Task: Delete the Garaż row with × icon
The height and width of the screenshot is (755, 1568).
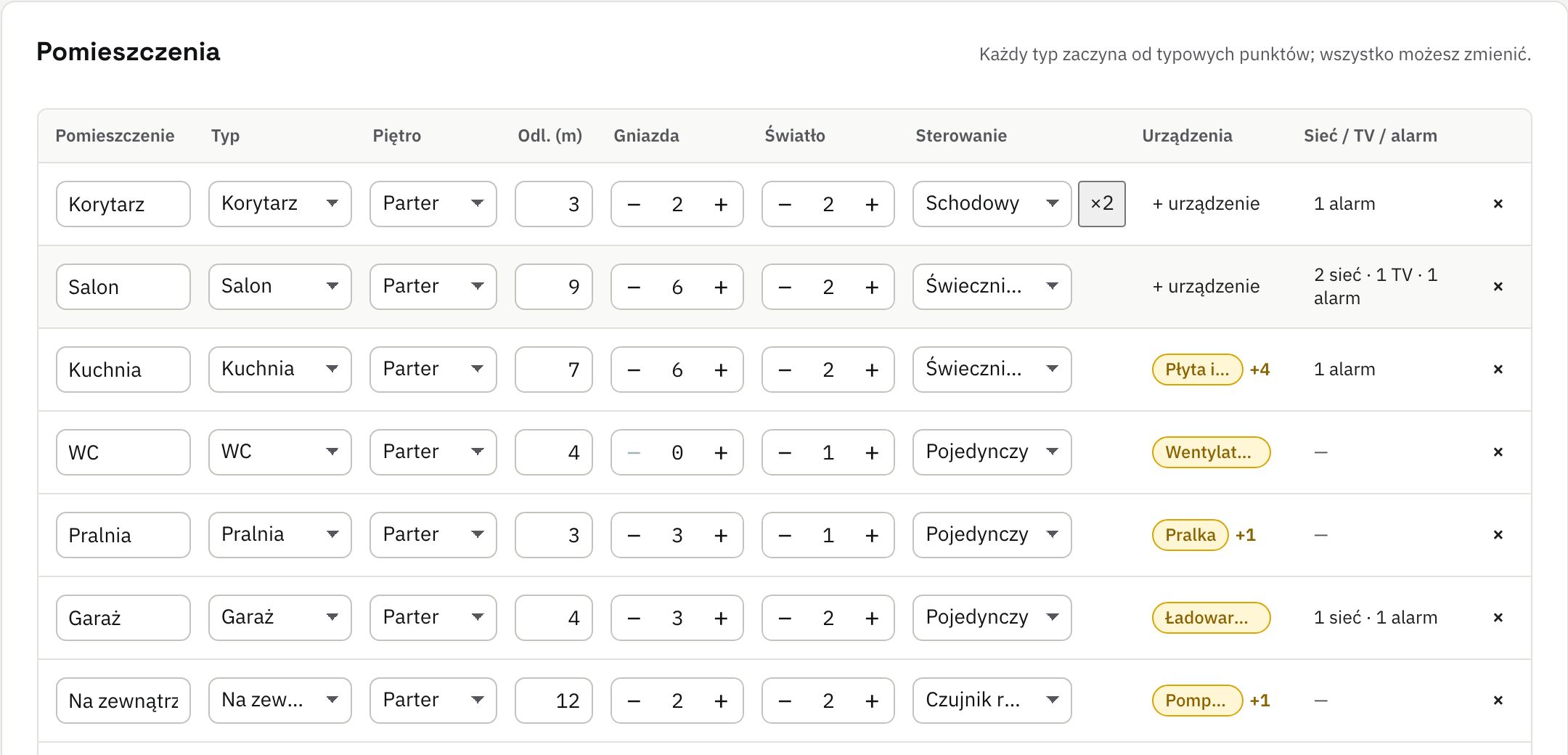Action: click(x=1498, y=618)
